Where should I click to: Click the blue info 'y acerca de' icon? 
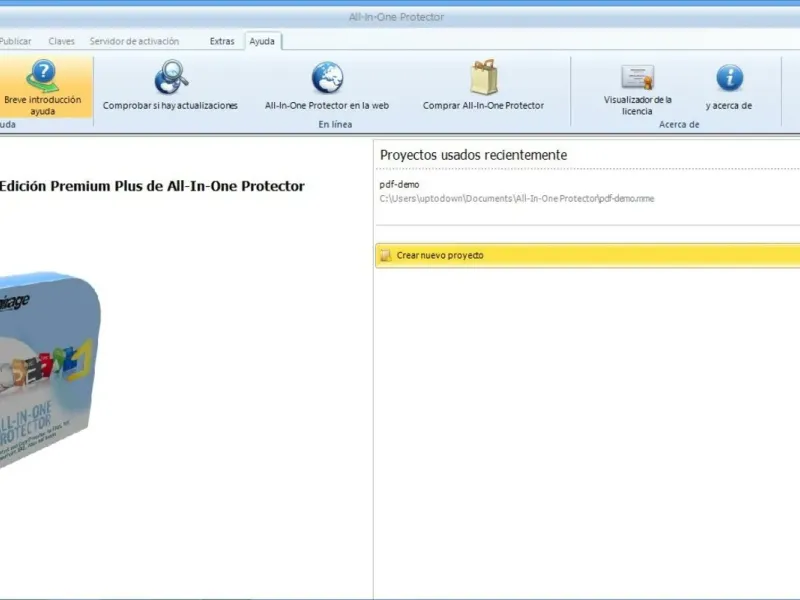click(730, 78)
